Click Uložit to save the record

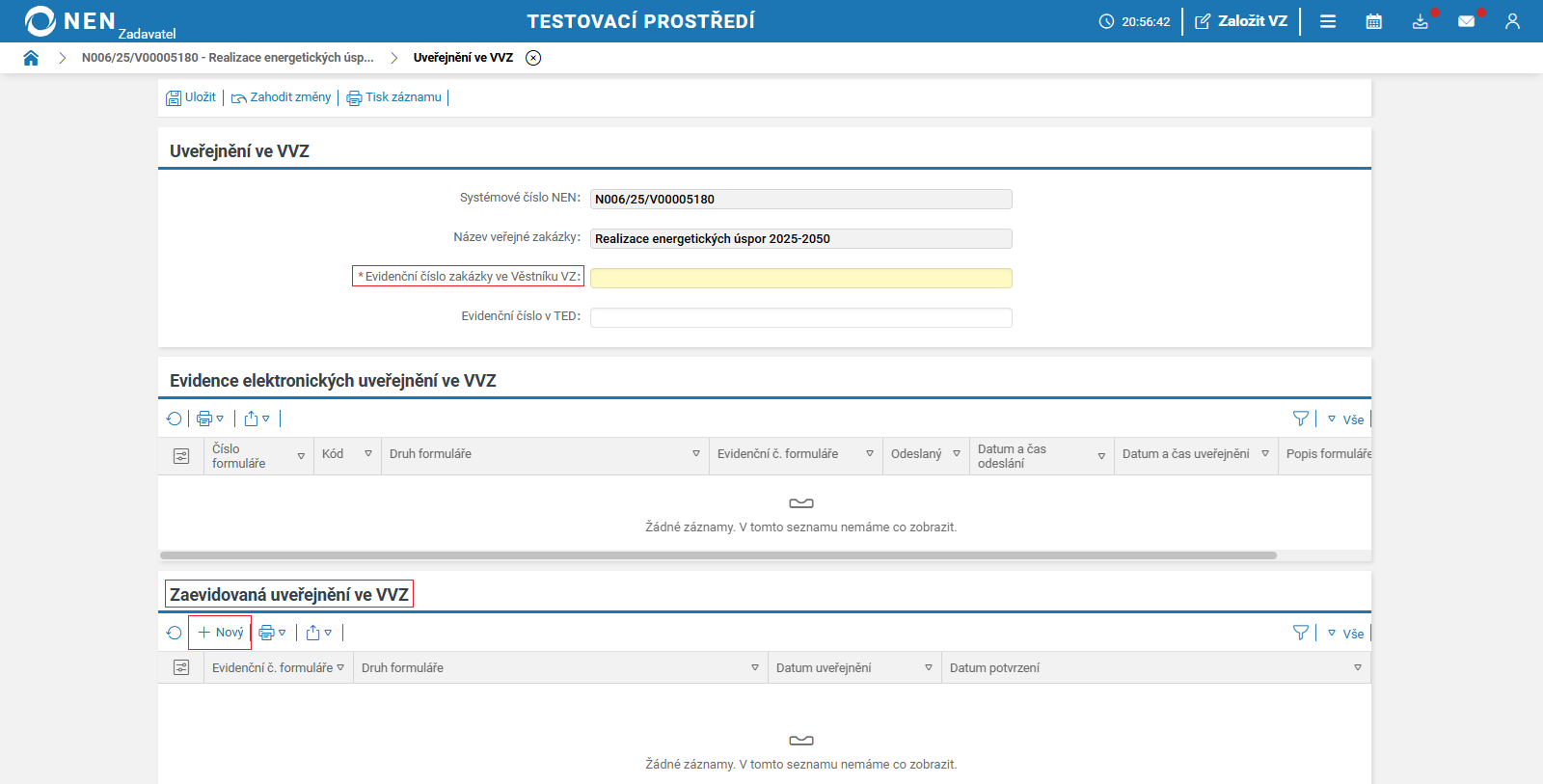(x=191, y=97)
